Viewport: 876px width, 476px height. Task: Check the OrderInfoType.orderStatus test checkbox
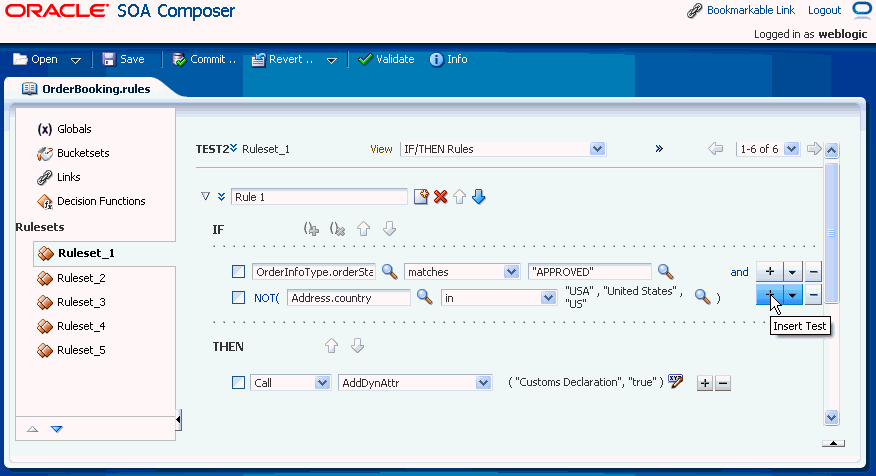[x=239, y=272]
